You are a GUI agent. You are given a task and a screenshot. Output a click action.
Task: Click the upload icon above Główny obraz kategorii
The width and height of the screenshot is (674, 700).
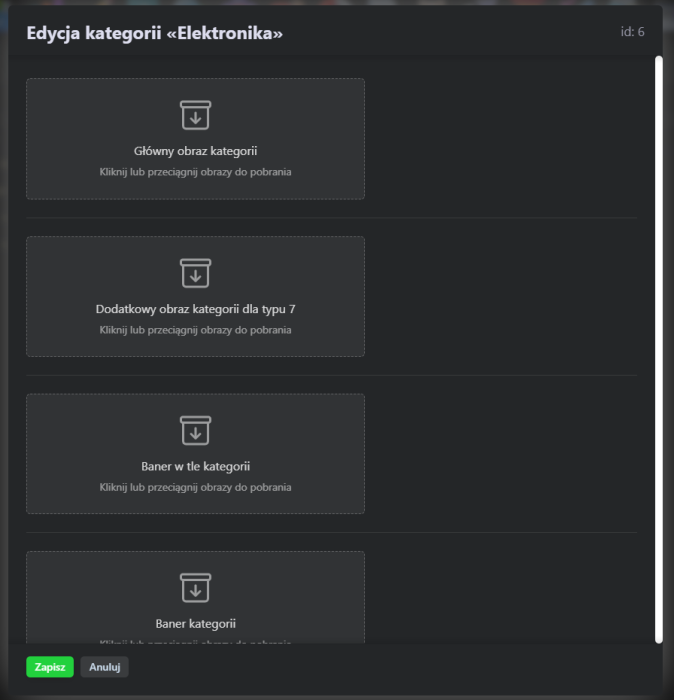[196, 115]
